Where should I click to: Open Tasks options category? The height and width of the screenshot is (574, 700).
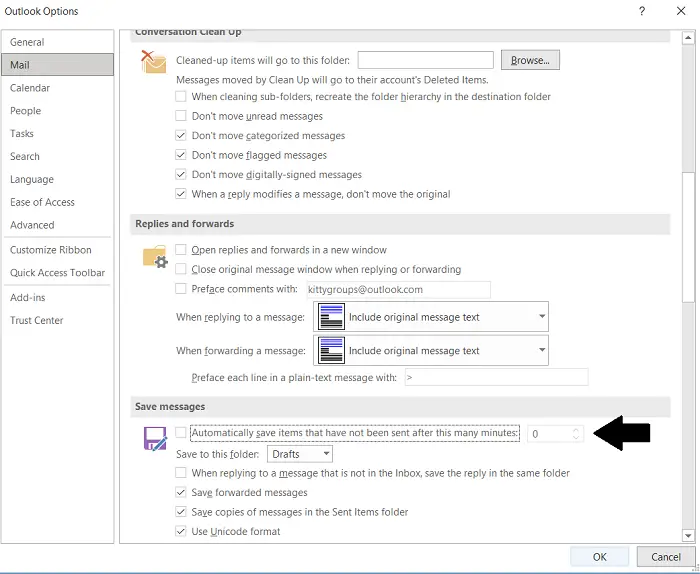pos(58,133)
